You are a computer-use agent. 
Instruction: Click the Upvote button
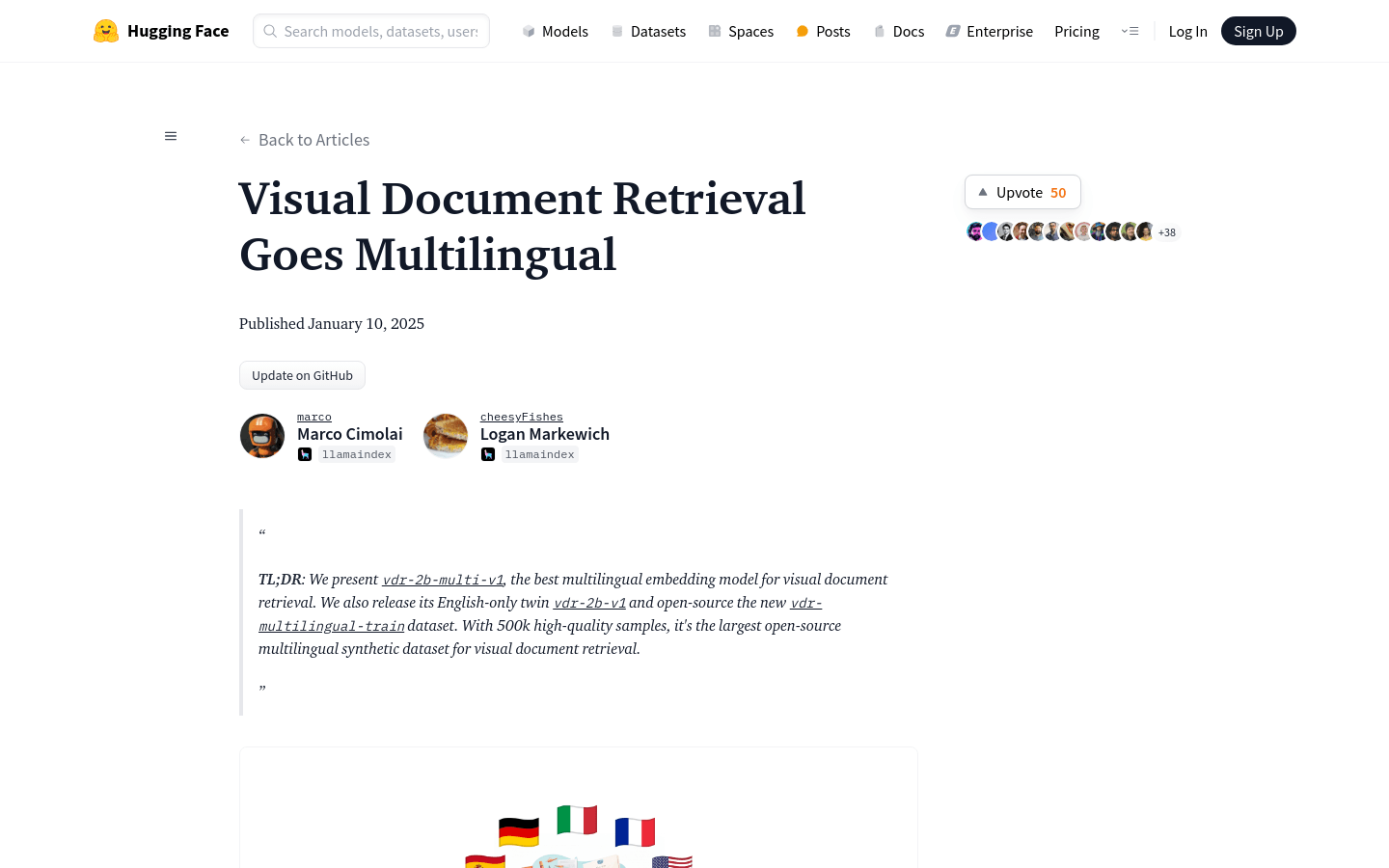click(1021, 192)
